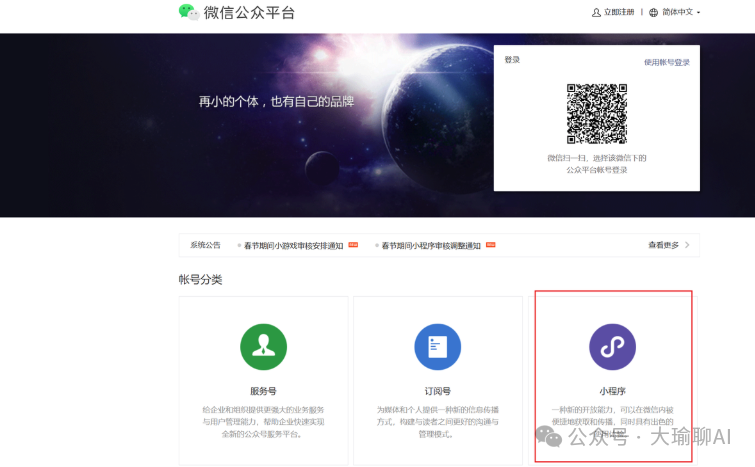The image size is (755, 467).
Task: Click the 系统公告 label
Action: click(205, 245)
